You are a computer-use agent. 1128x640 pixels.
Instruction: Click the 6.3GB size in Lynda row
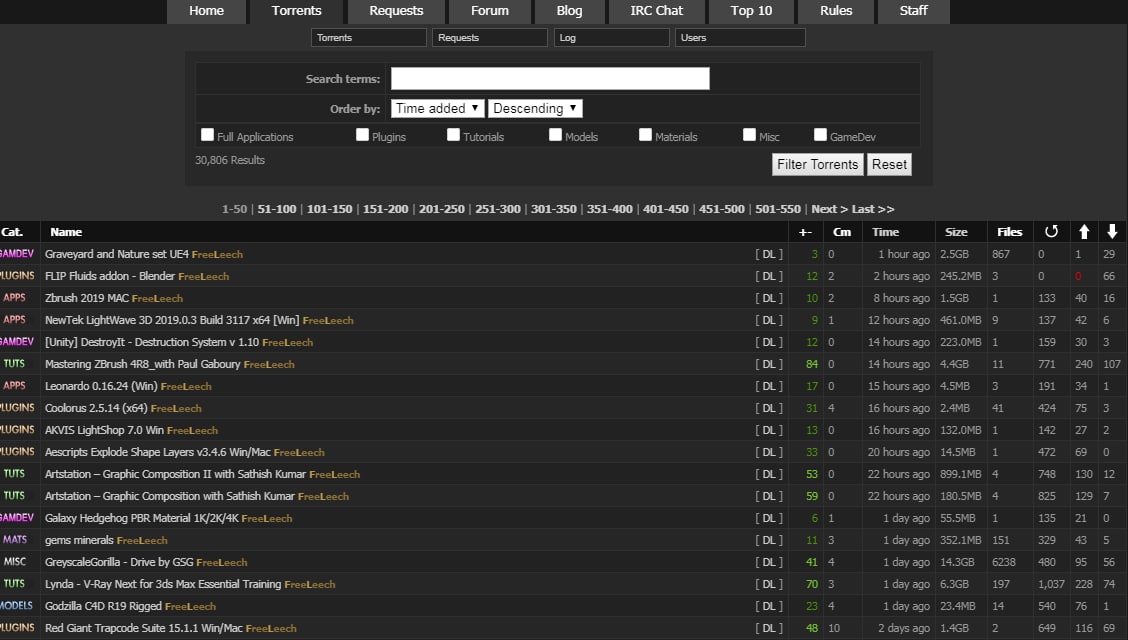click(x=954, y=584)
